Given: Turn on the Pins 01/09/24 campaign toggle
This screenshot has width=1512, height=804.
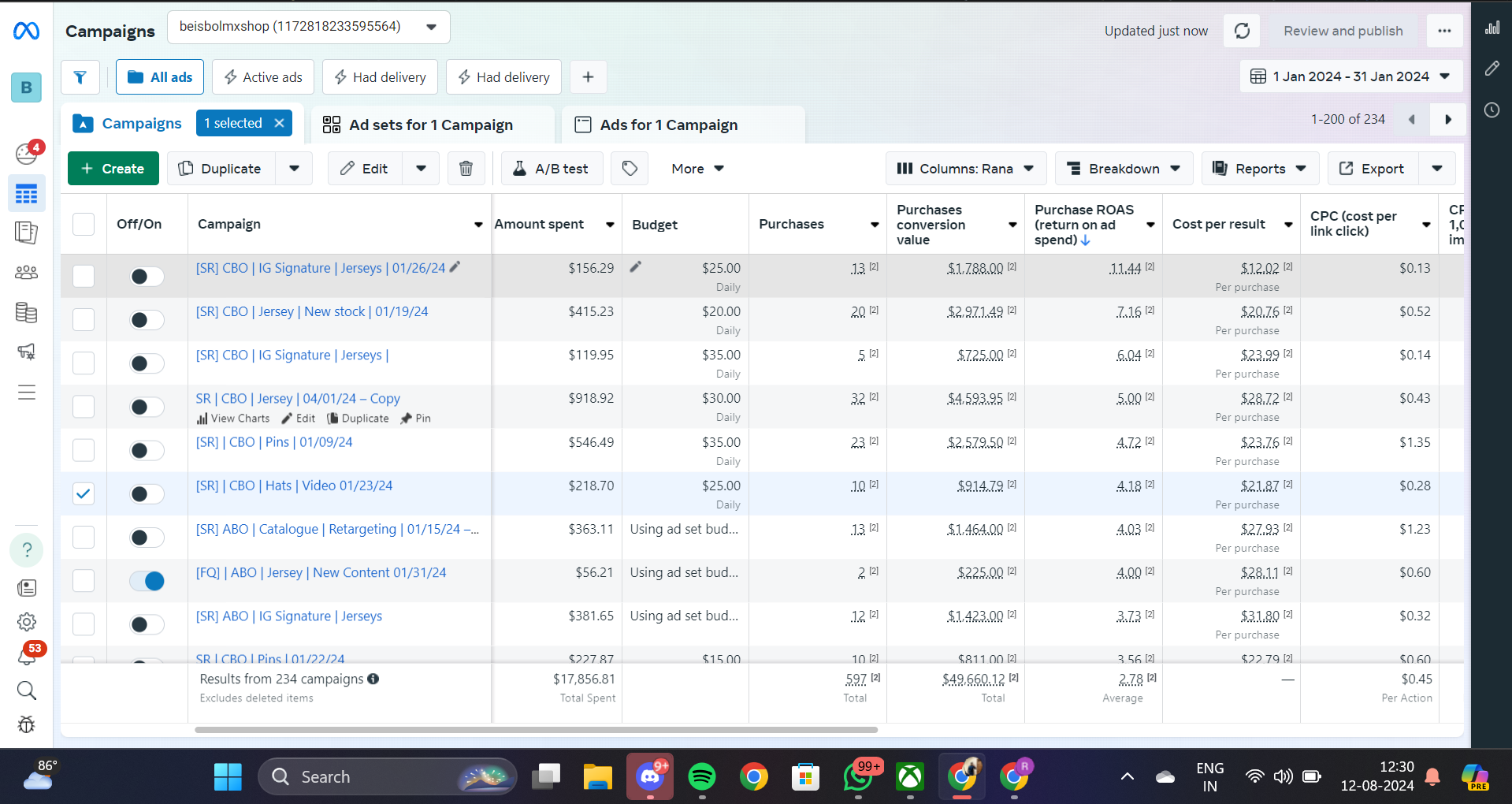Looking at the screenshot, I should pyautogui.click(x=147, y=450).
